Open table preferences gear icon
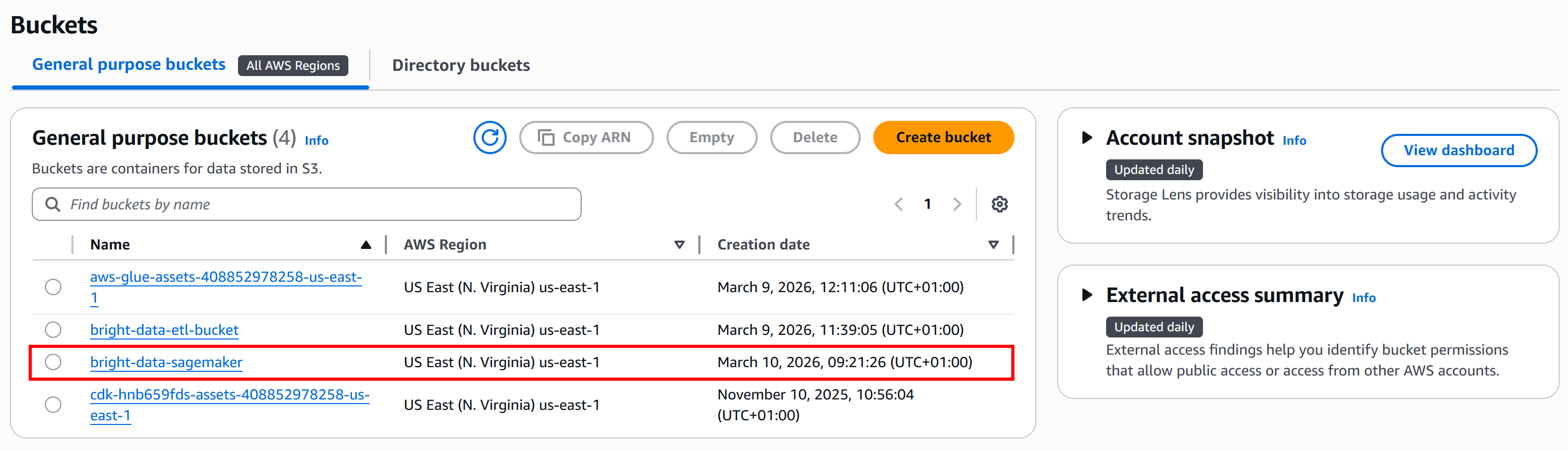The height and width of the screenshot is (451, 1568). [x=999, y=204]
